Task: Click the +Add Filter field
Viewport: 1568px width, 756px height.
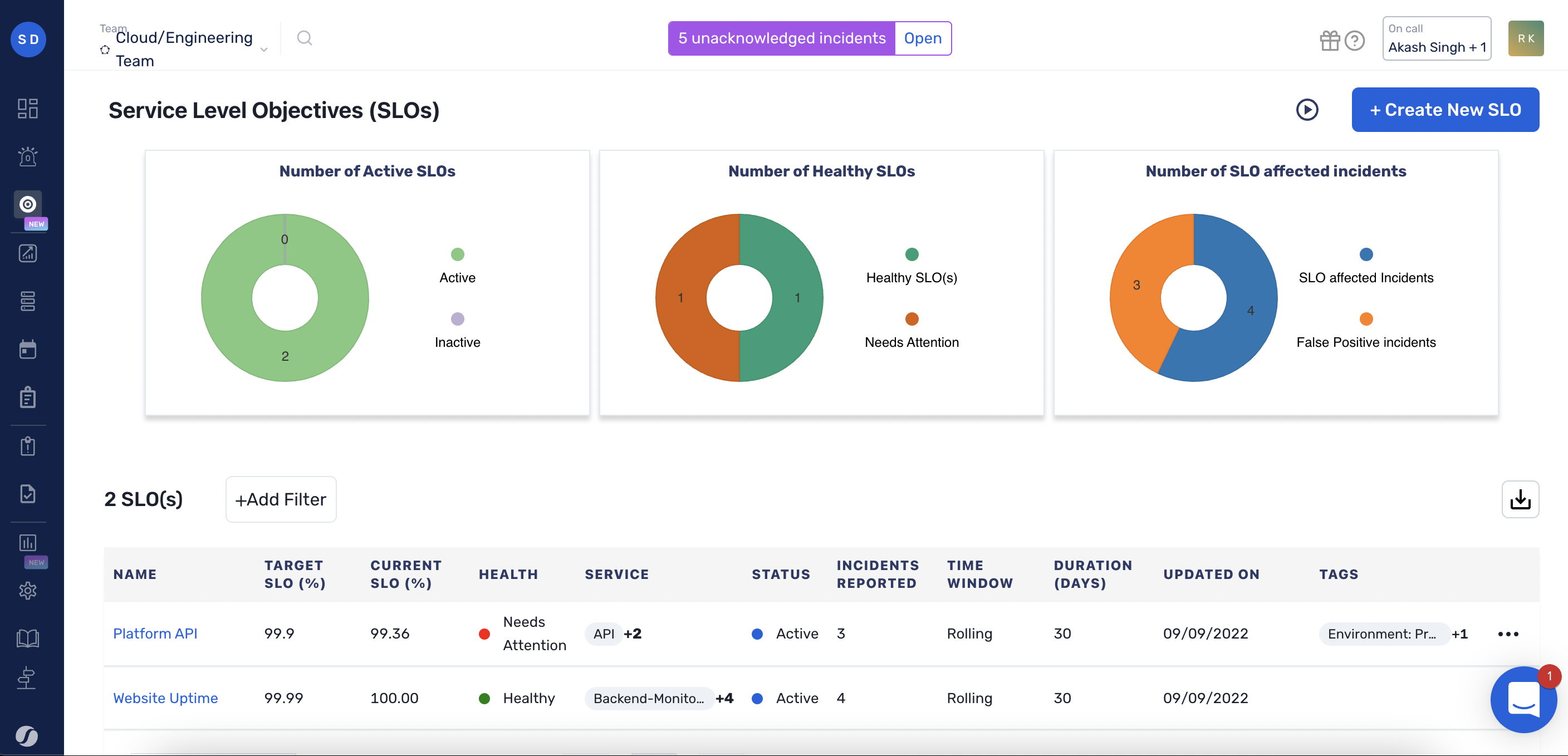Action: (x=281, y=499)
